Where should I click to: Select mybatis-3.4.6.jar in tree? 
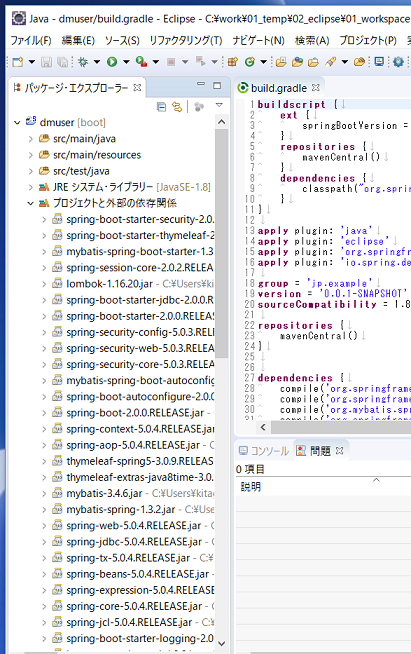104,493
